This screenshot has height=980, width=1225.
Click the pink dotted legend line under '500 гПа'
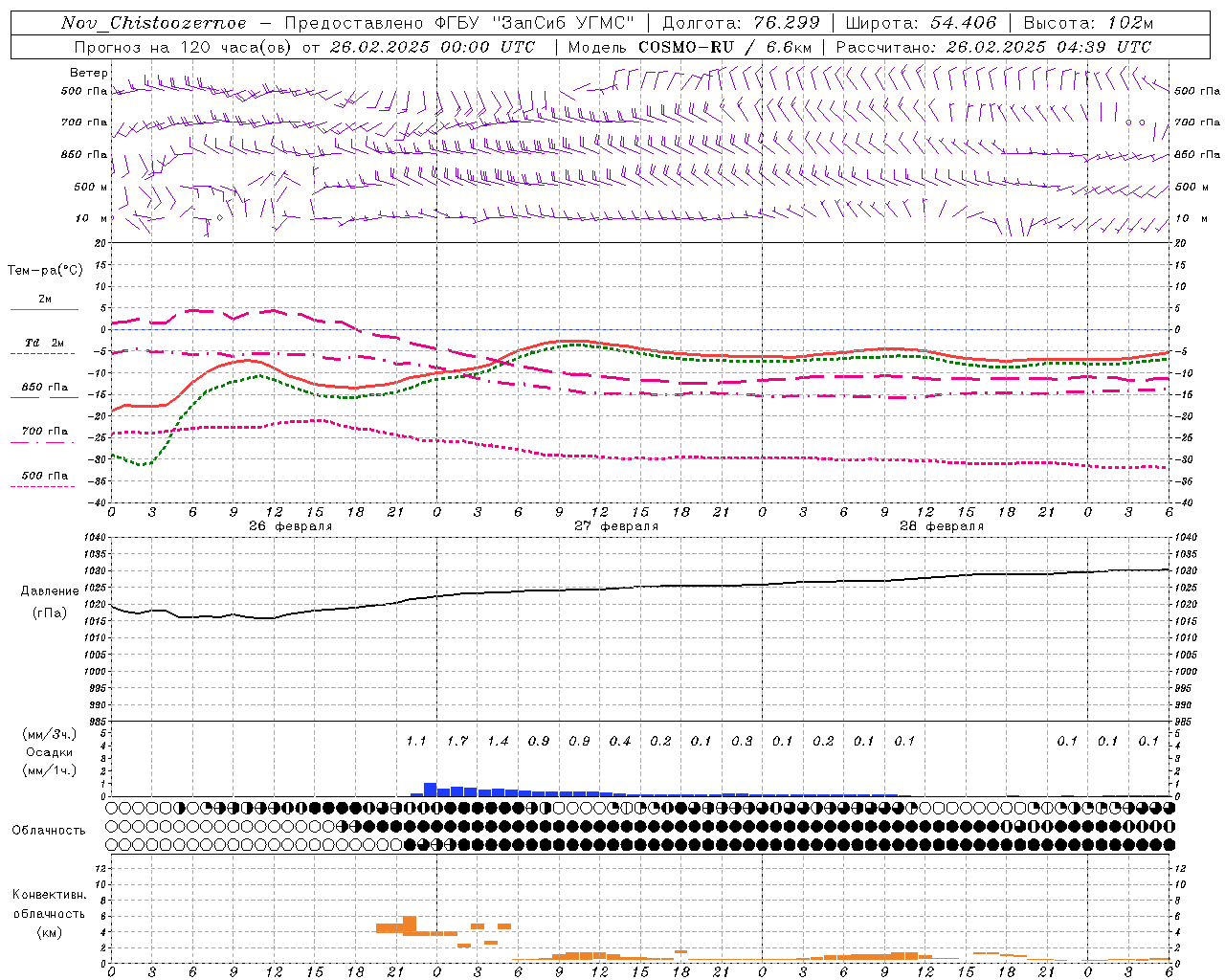pos(44,486)
